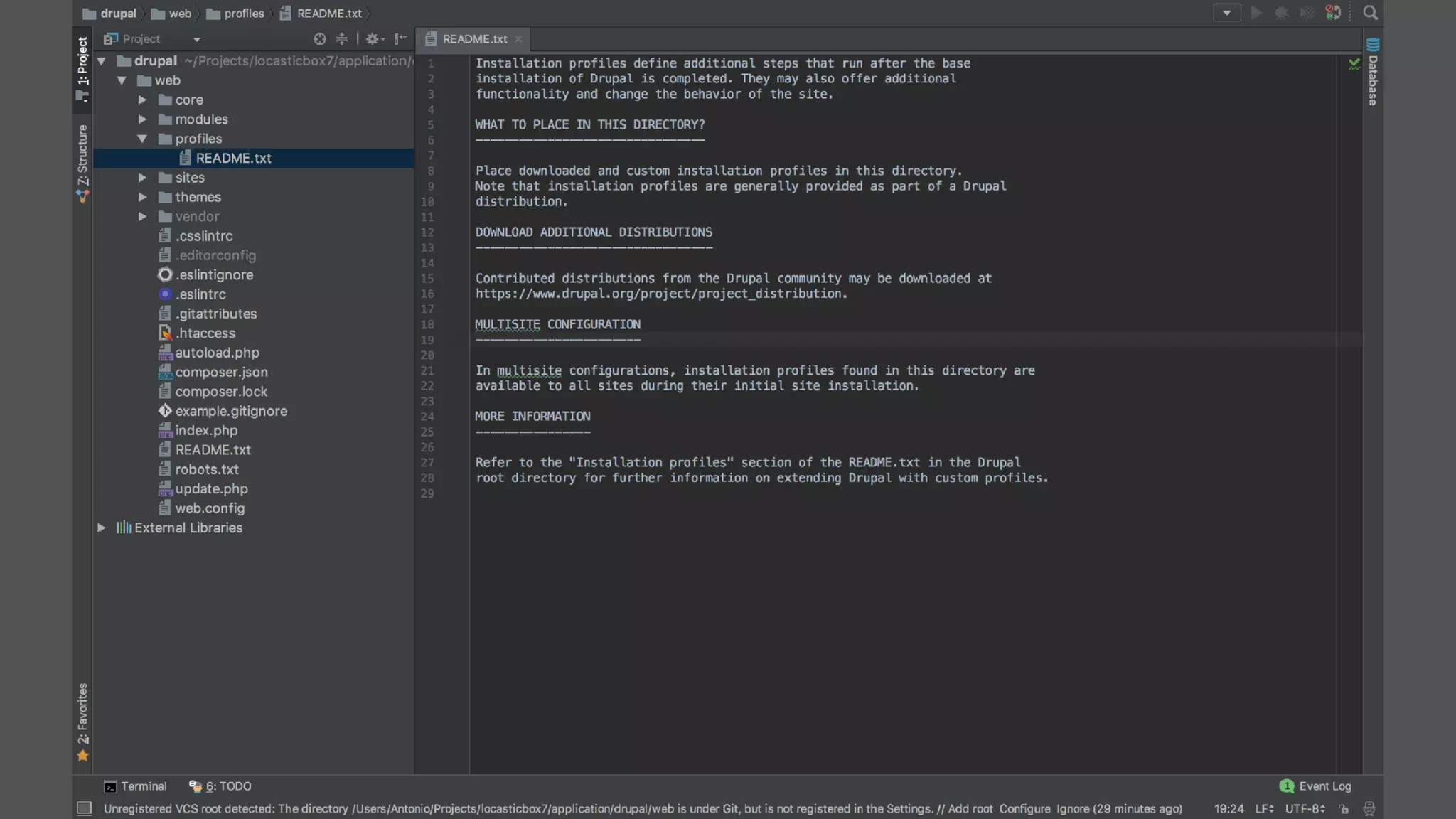Expand the modules folder in tree
1456x819 pixels.
[x=142, y=119]
